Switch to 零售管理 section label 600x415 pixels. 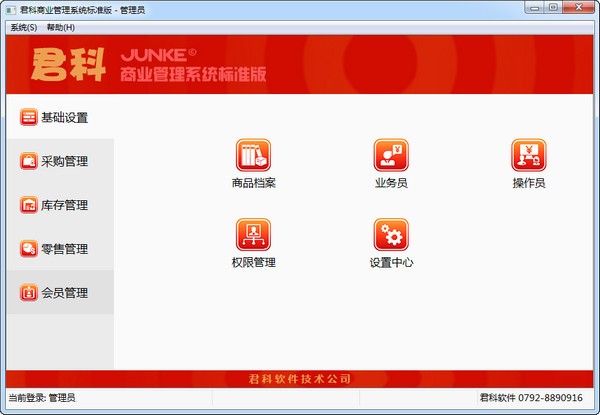pos(65,249)
